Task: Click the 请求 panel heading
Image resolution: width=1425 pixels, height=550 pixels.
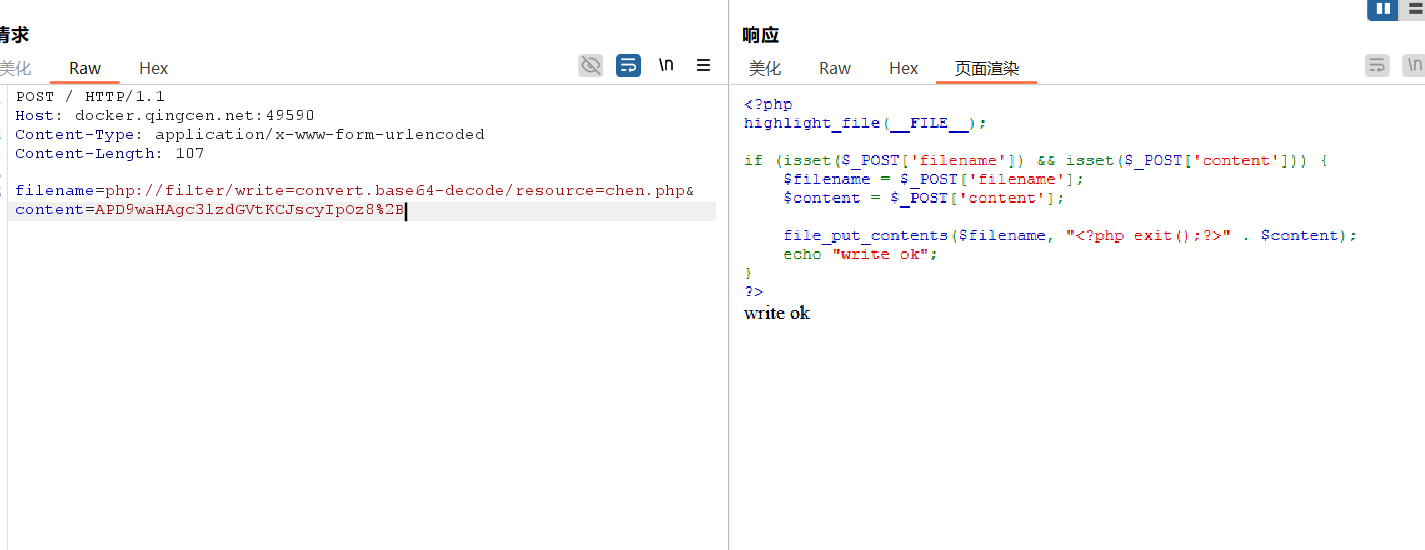Action: [14, 35]
